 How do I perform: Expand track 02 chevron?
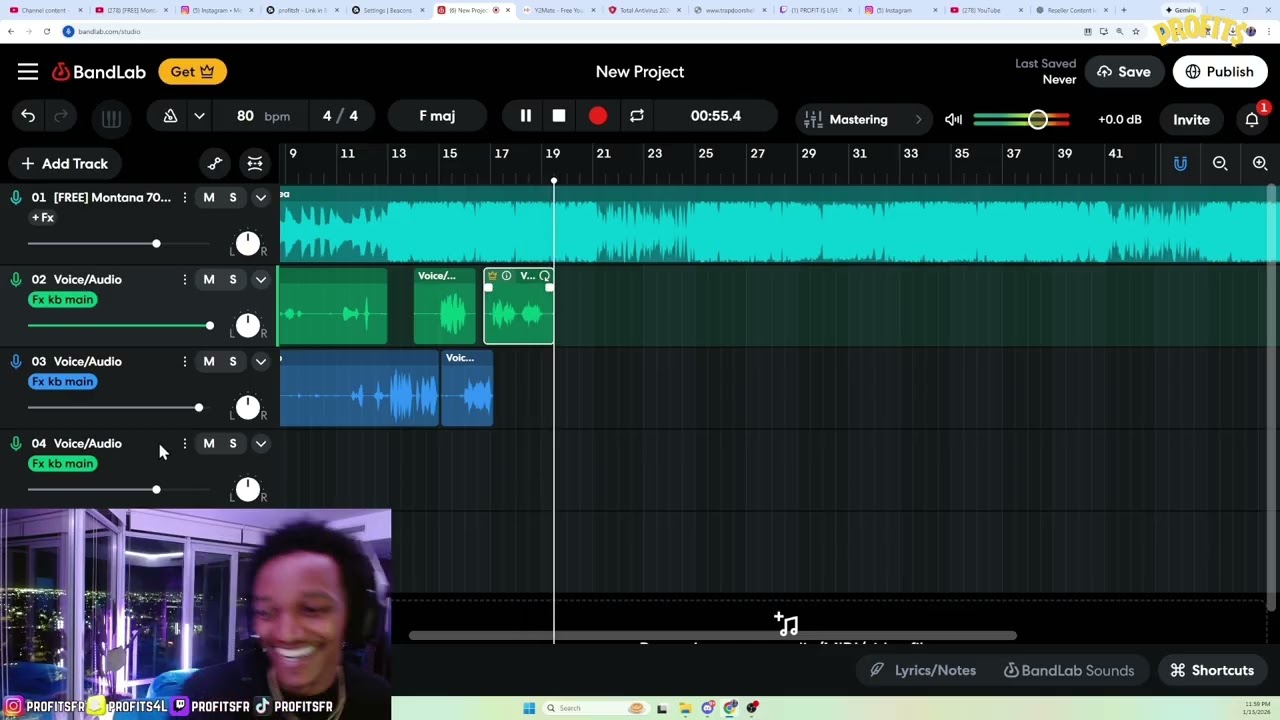pyautogui.click(x=261, y=280)
